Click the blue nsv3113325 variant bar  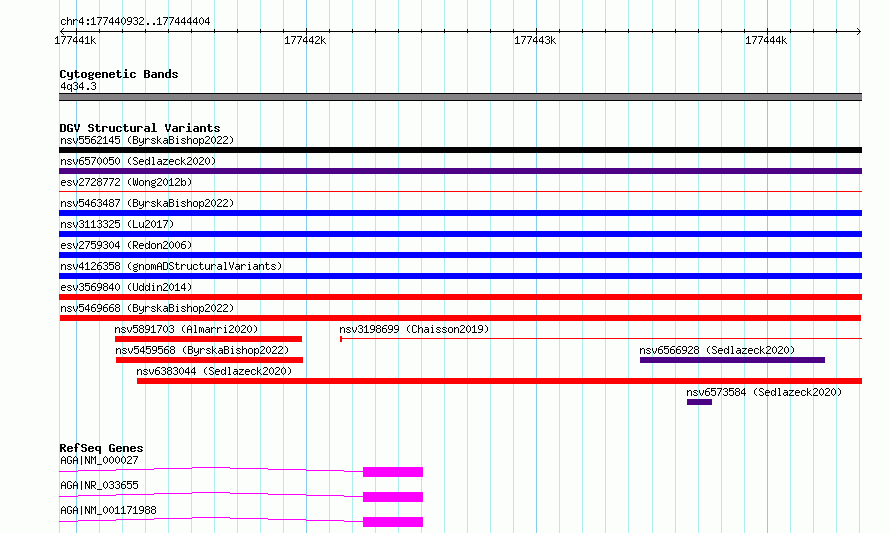coord(460,234)
